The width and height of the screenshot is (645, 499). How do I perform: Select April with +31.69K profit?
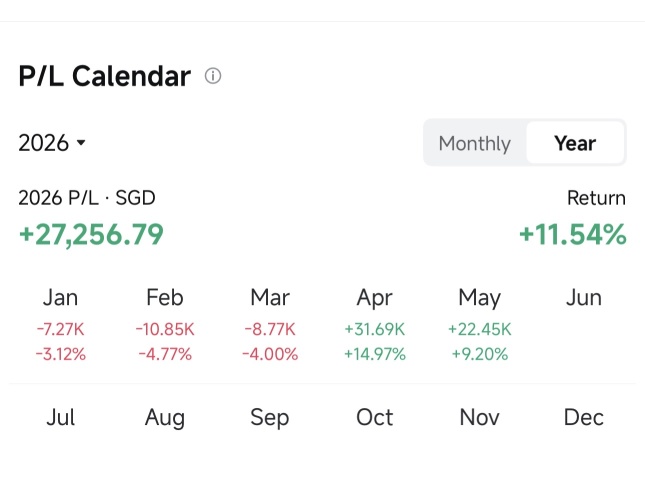coord(375,325)
